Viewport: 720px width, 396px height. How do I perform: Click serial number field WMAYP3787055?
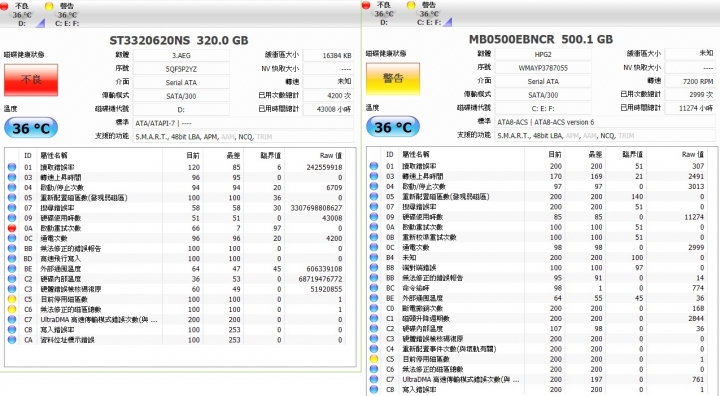(x=543, y=68)
